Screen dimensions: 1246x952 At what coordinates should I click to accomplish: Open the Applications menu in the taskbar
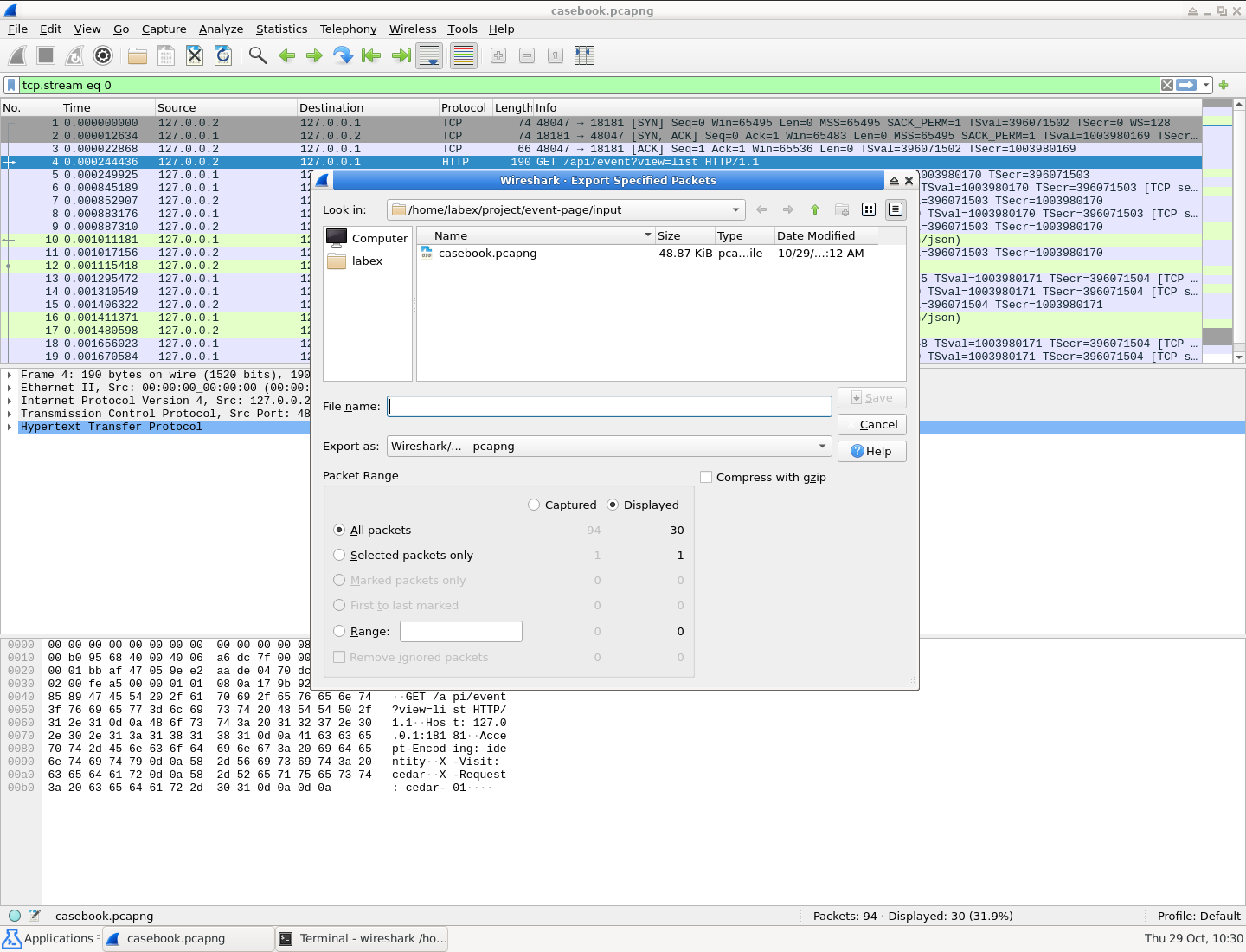pyautogui.click(x=49, y=939)
